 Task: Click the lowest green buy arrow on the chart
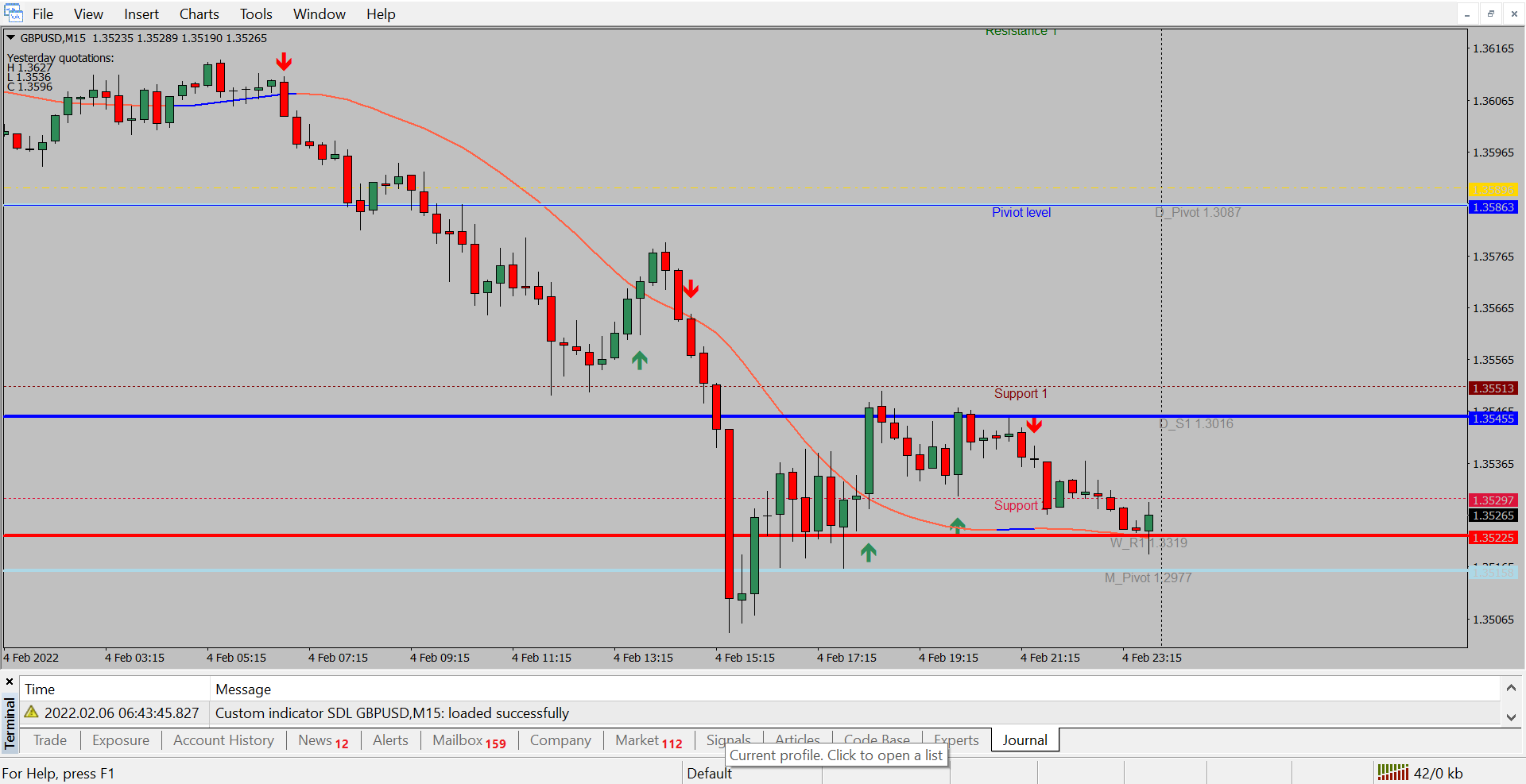click(x=868, y=552)
